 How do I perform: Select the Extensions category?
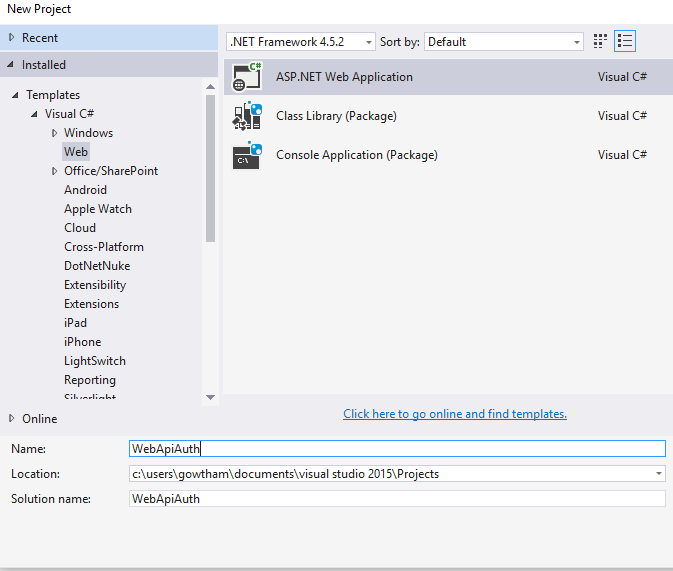(91, 304)
